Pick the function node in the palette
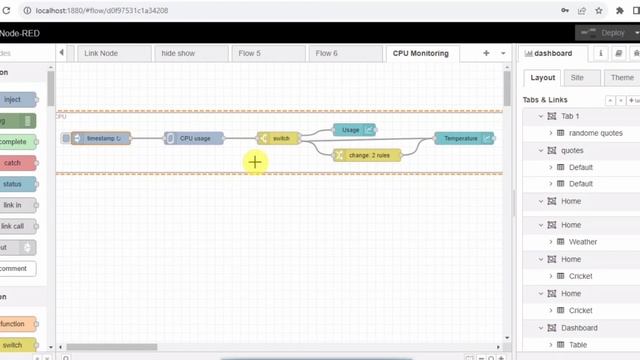640x360 pixels. 18,324
